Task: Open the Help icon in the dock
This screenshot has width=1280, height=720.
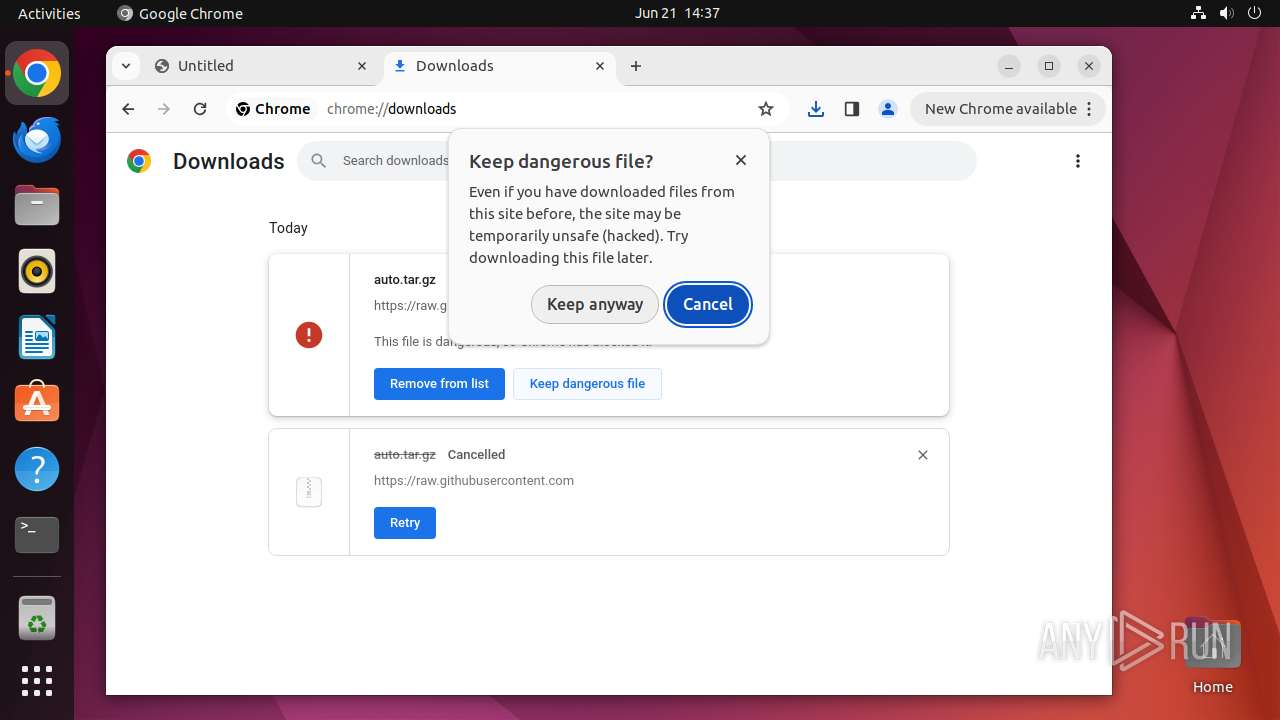Action: (x=37, y=469)
